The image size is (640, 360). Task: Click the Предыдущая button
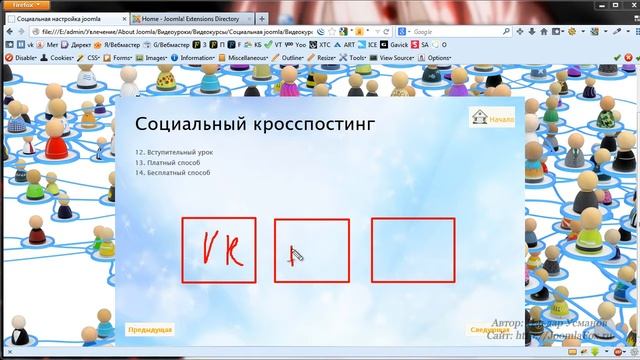coord(150,330)
